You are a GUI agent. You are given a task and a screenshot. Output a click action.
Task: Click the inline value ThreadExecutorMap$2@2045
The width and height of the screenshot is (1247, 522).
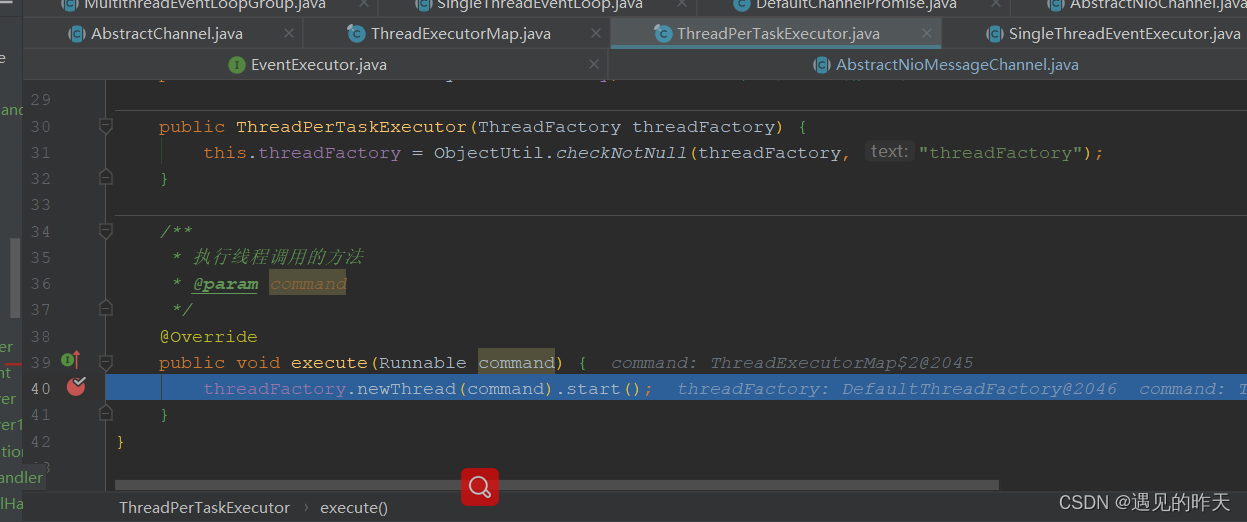(842, 363)
